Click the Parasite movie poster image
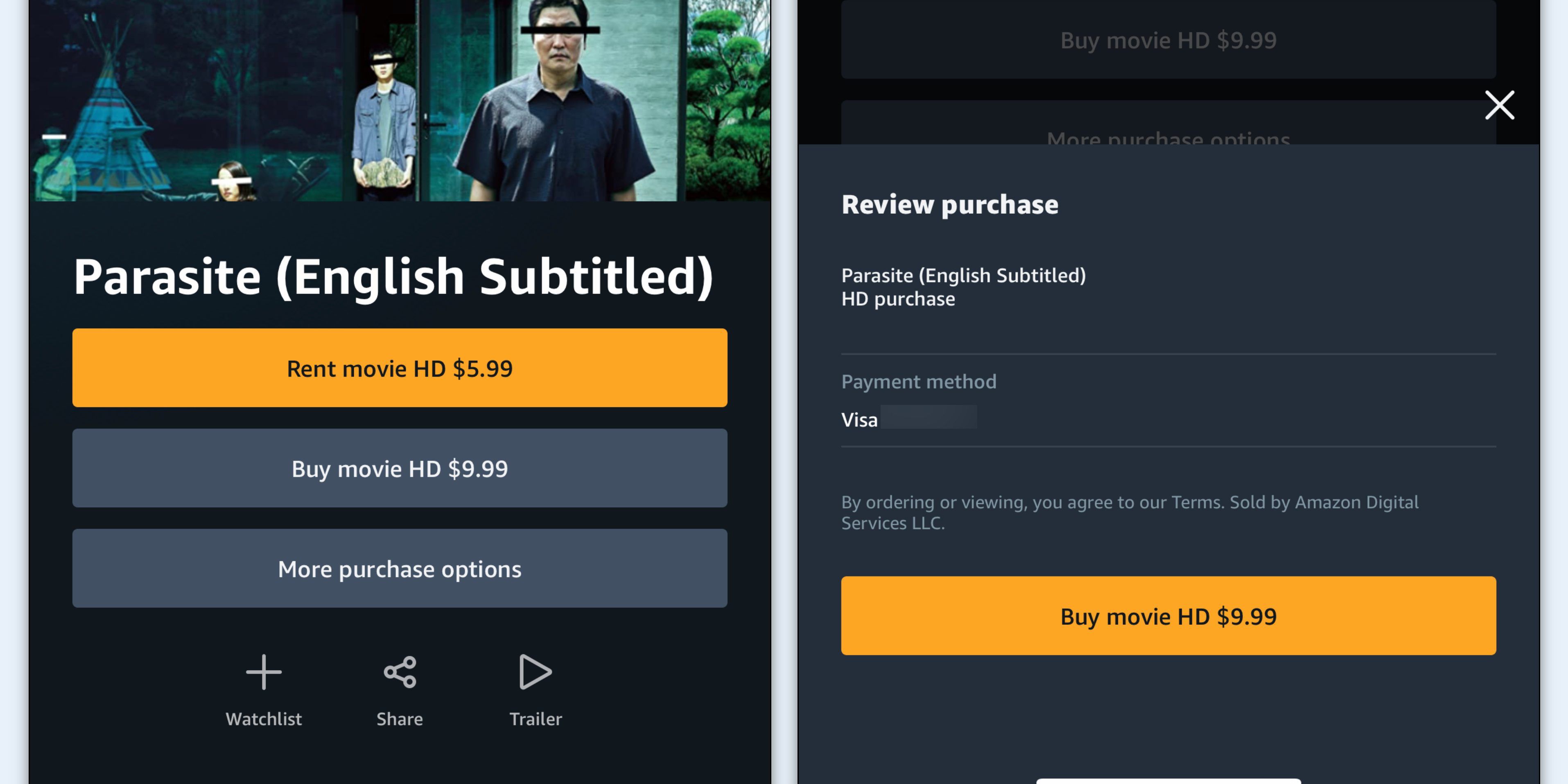The width and height of the screenshot is (1568, 784). 400,100
